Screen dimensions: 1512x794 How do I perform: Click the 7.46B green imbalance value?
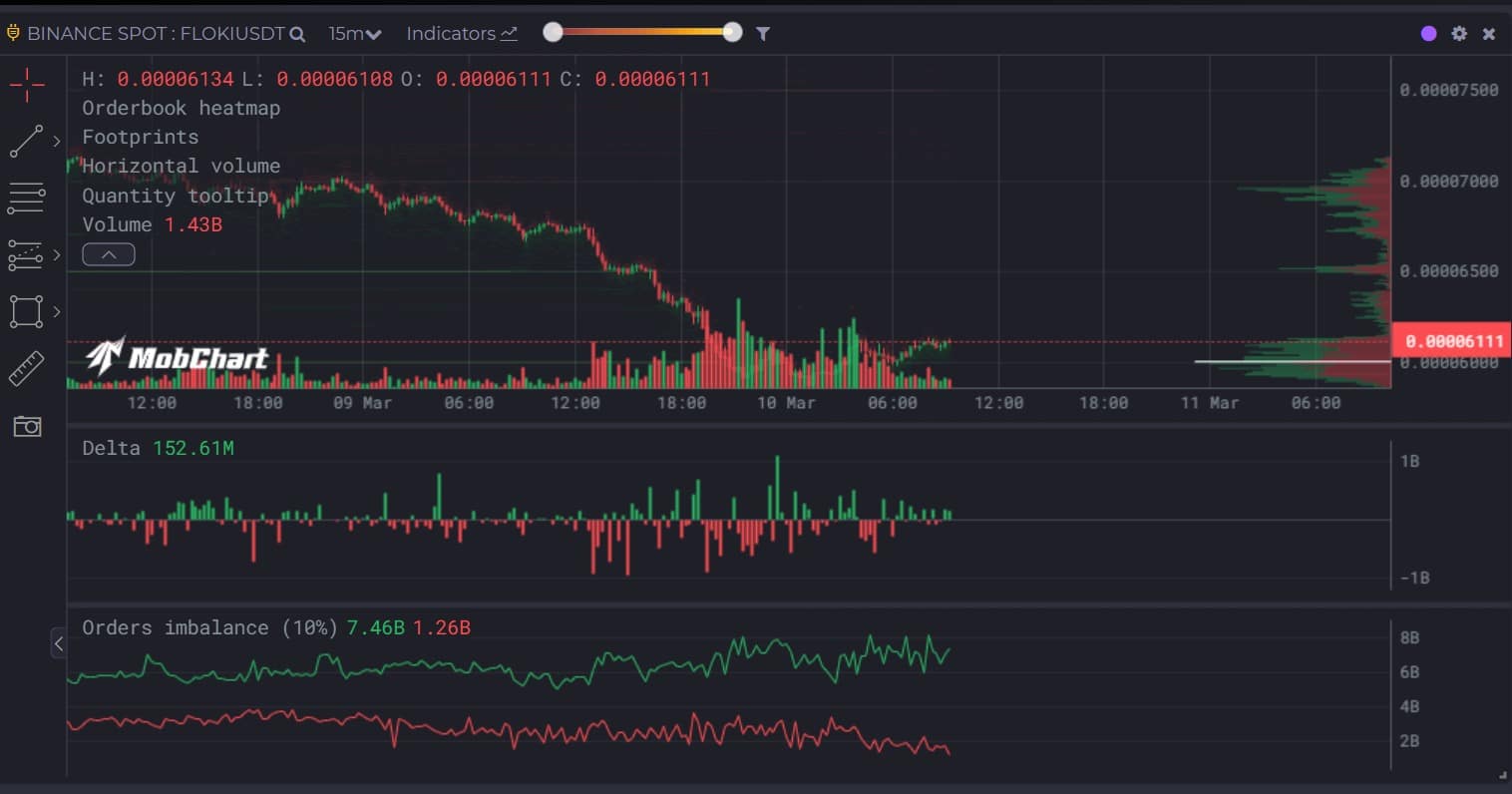pos(375,628)
